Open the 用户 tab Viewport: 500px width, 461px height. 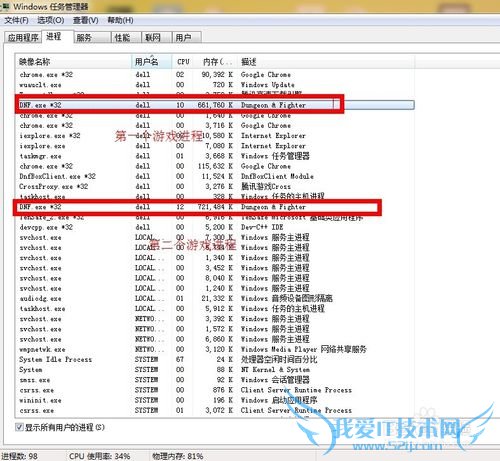pos(187,38)
